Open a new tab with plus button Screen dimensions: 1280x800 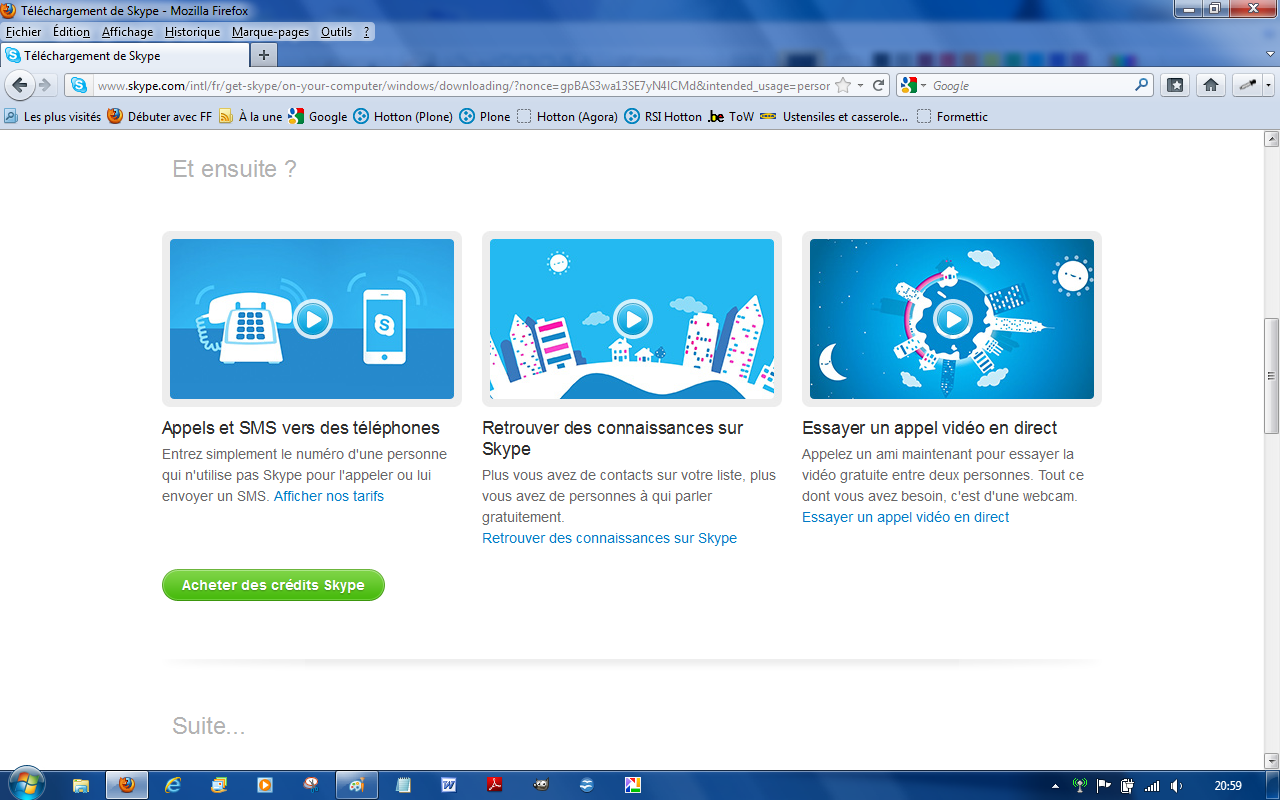click(x=264, y=55)
